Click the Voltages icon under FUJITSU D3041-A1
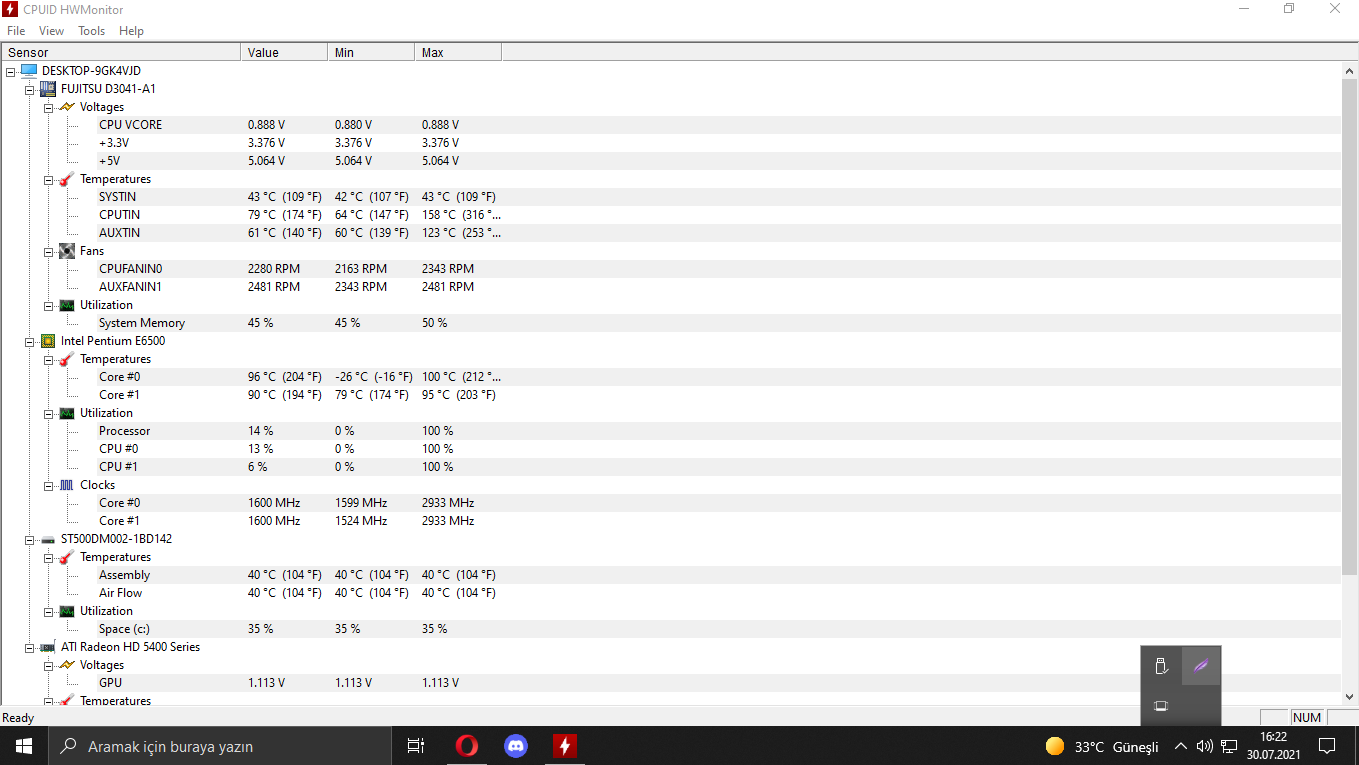This screenshot has height=765, width=1359. pos(66,107)
